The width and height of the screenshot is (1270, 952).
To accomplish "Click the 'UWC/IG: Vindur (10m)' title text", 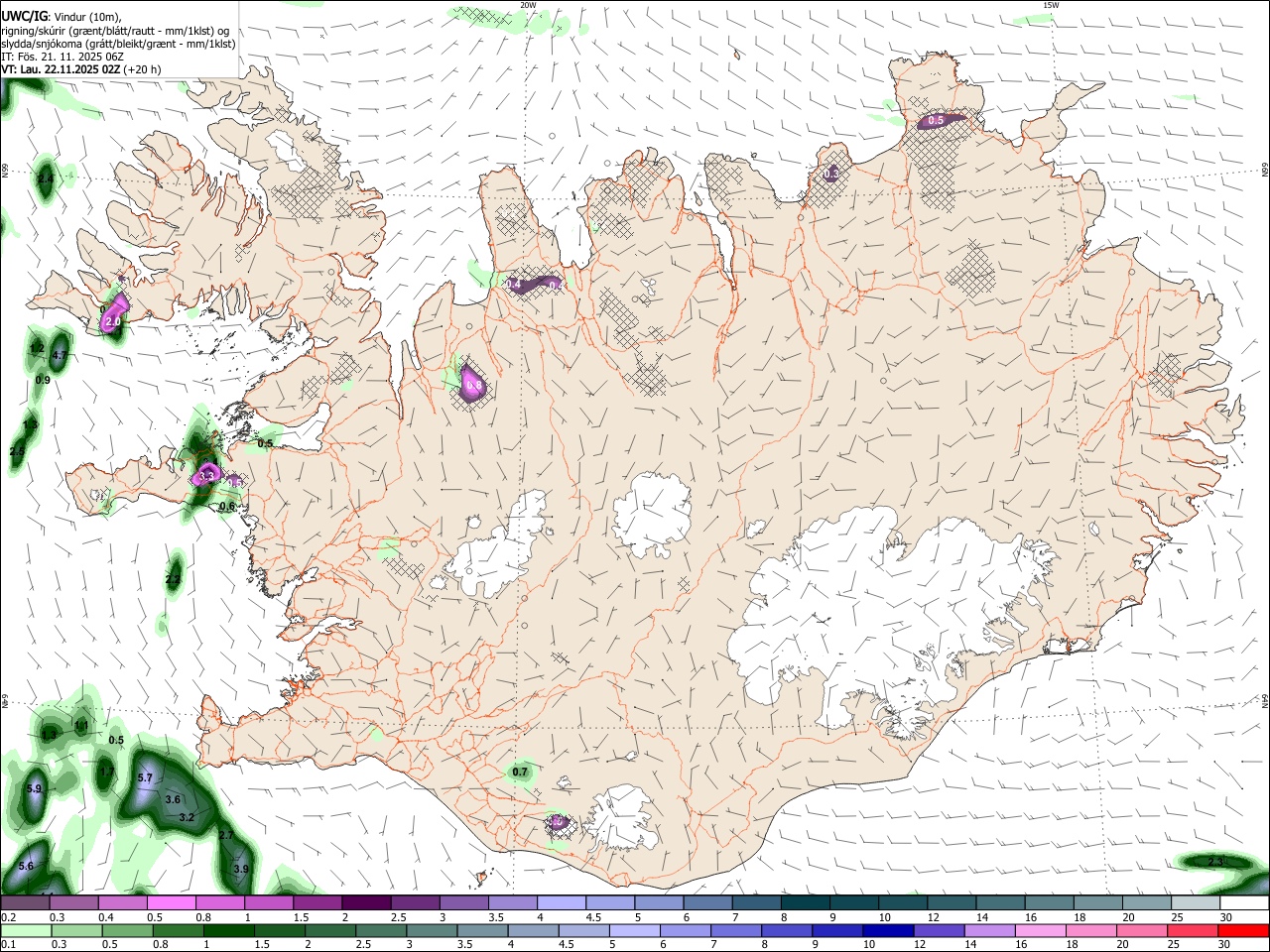I will (62, 16).
